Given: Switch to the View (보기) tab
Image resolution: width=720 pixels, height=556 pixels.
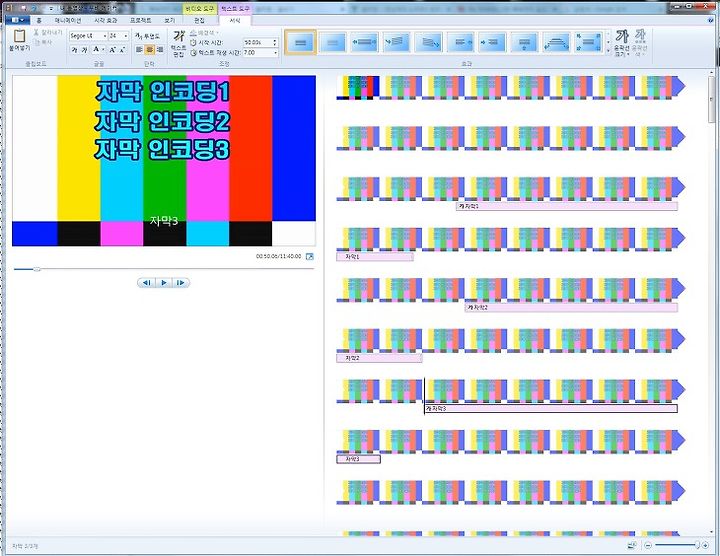Looking at the screenshot, I should coord(169,21).
